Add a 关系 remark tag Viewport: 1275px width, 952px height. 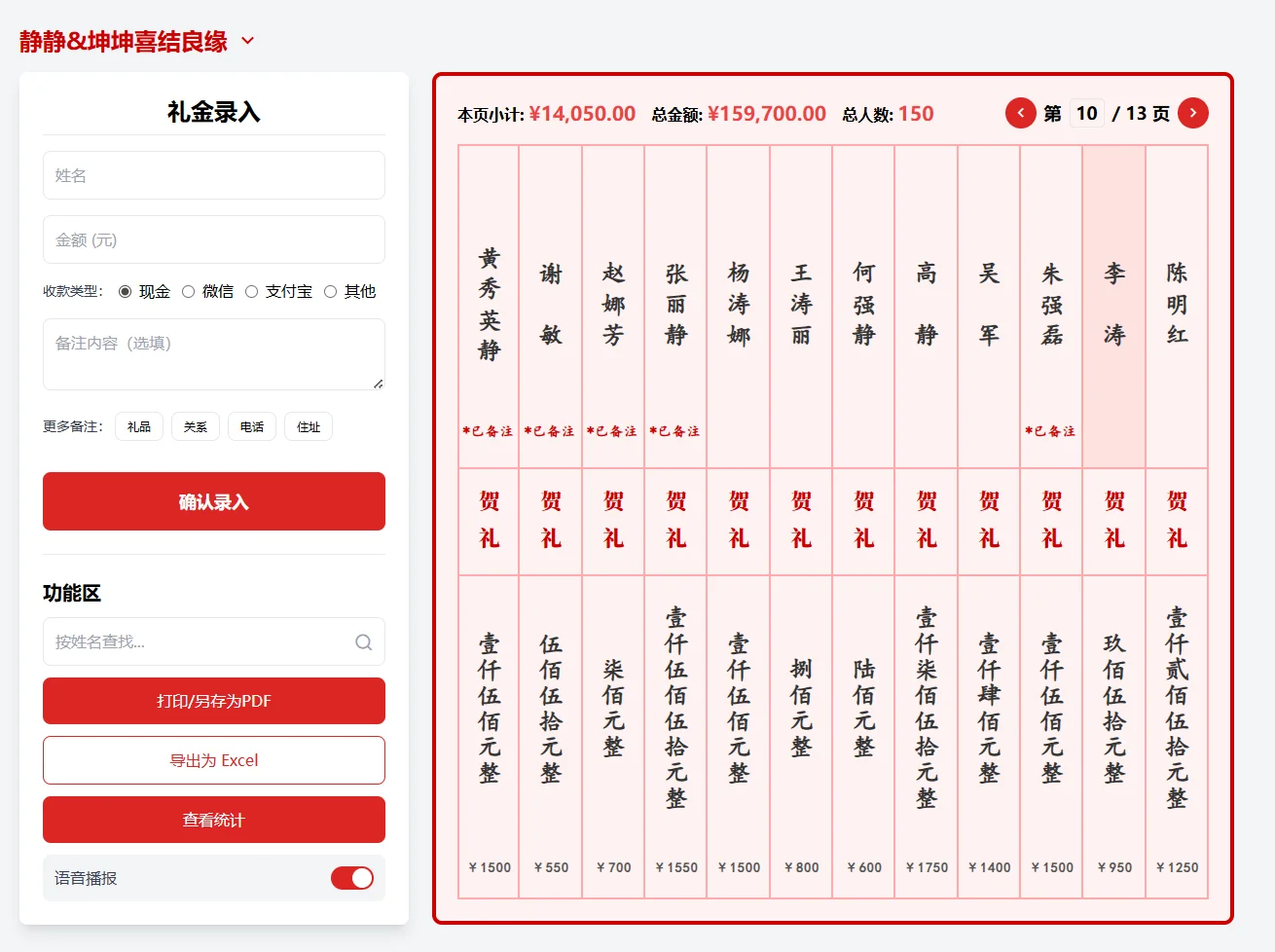tap(195, 426)
